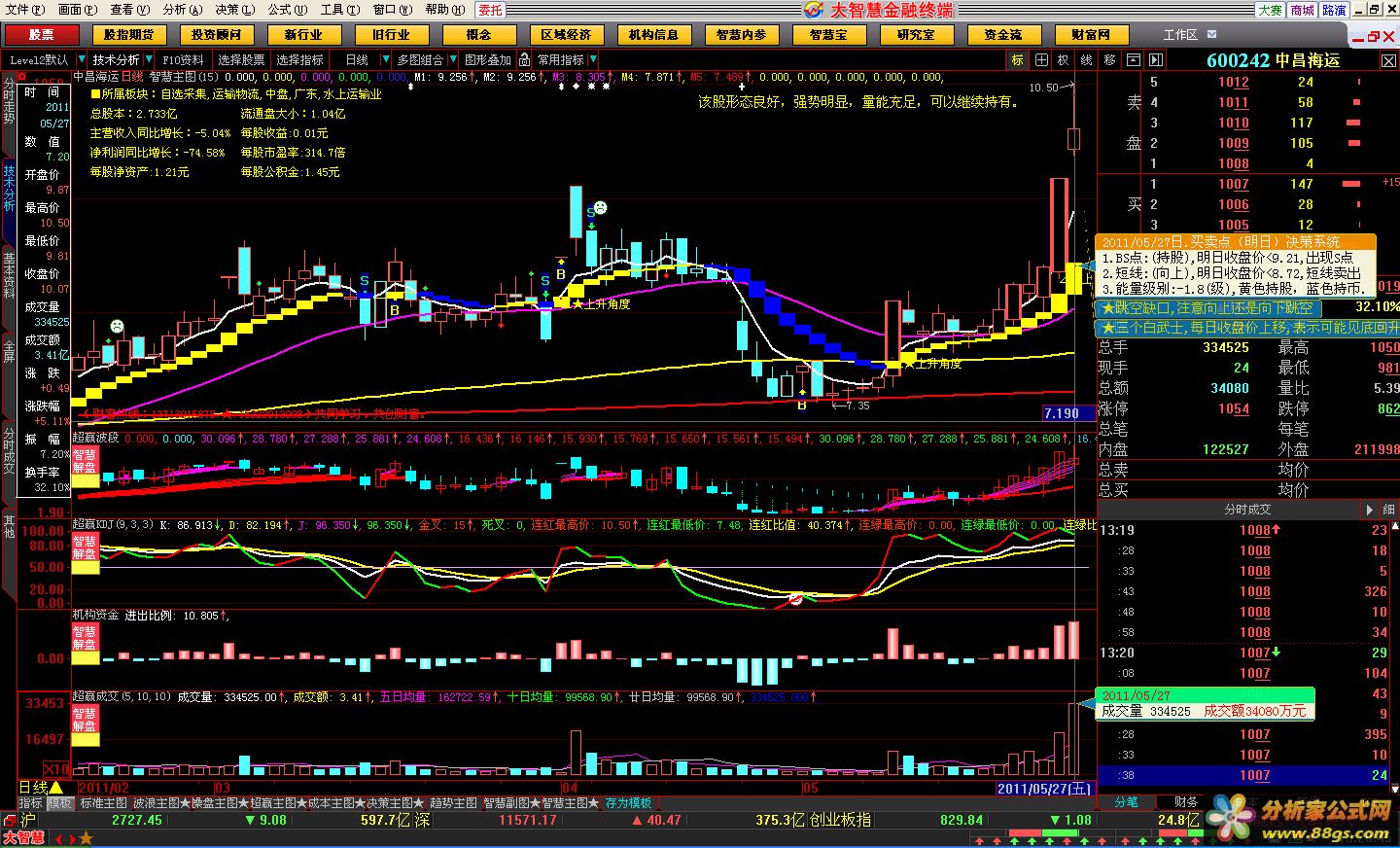Open the 分析(A) menu
The width and height of the screenshot is (1400, 848).
coord(182,10)
